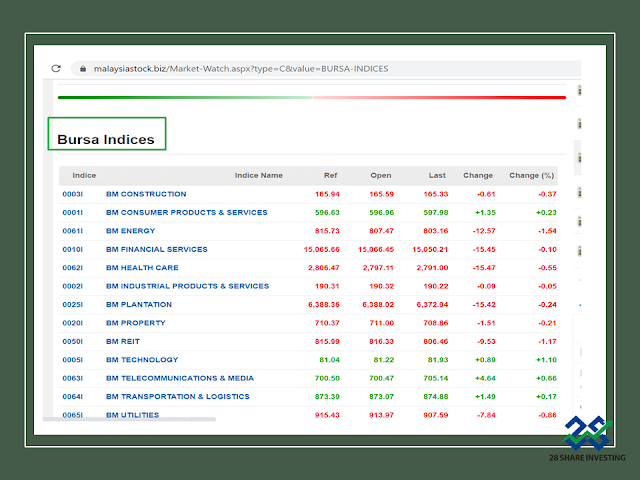Open BM CONSUMER PRODUCTS & SERVICES link
Image resolution: width=640 pixels, height=480 pixels.
[x=187, y=213]
